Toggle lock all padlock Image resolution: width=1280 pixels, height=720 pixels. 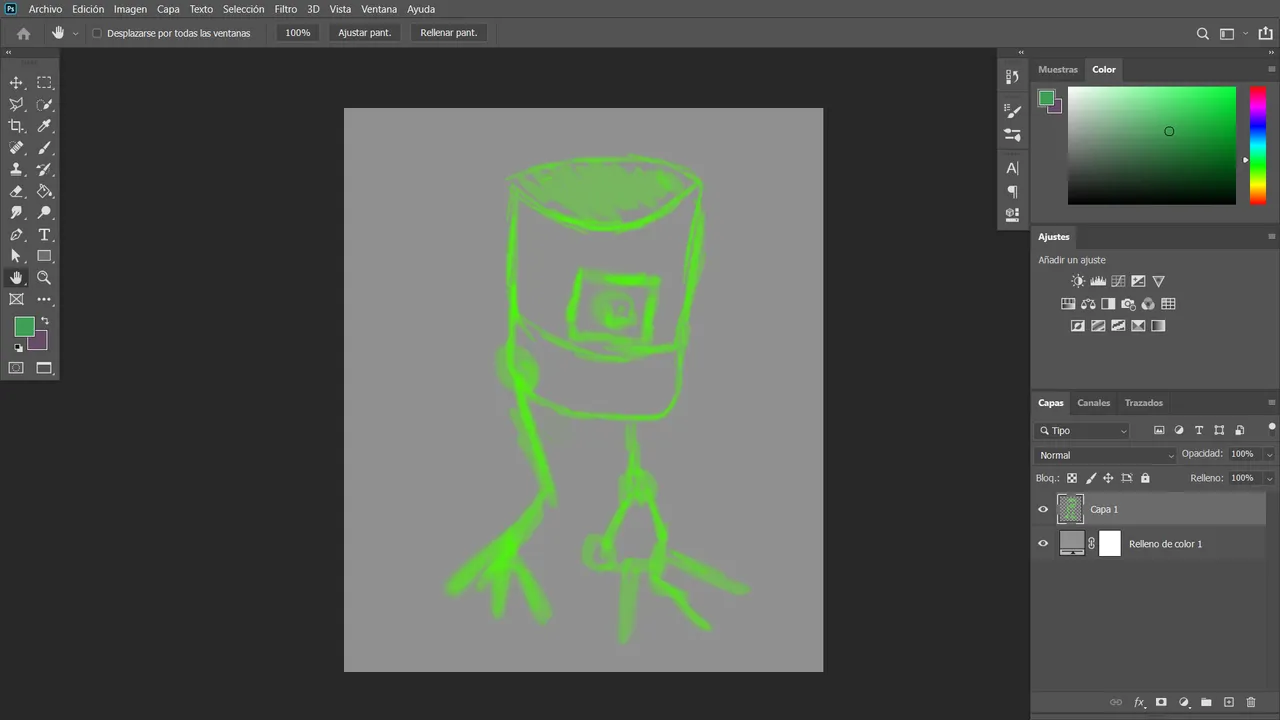(x=1144, y=479)
